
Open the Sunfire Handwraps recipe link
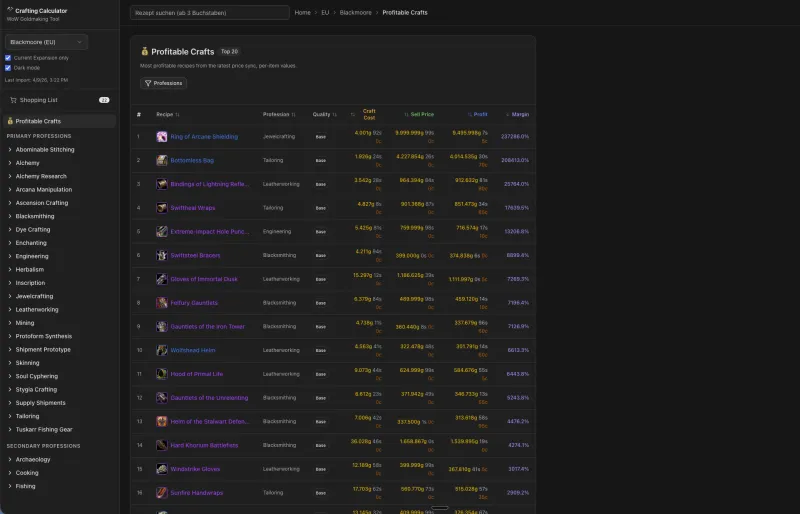196,493
